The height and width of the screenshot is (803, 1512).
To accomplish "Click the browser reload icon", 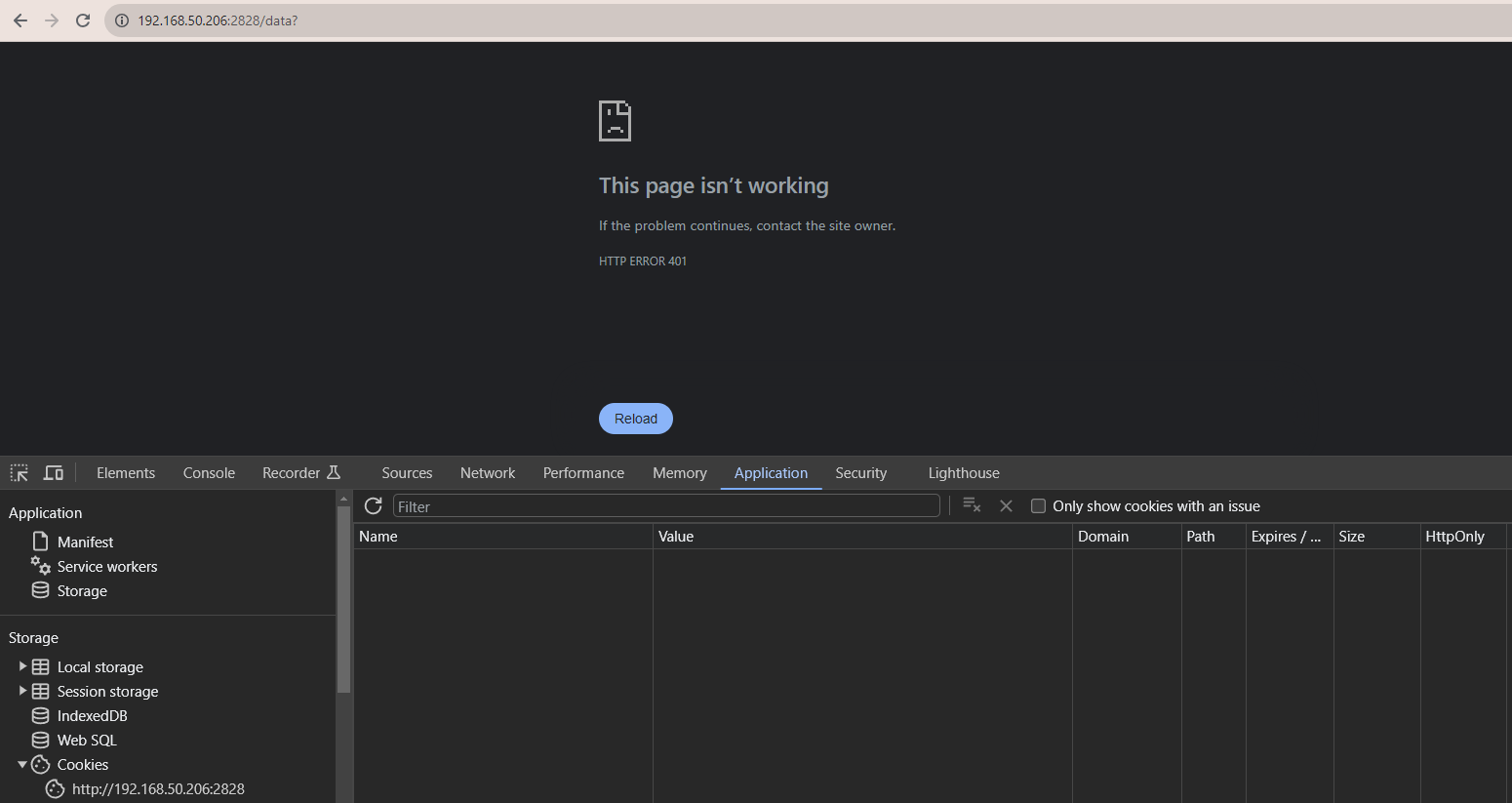I will [x=83, y=20].
